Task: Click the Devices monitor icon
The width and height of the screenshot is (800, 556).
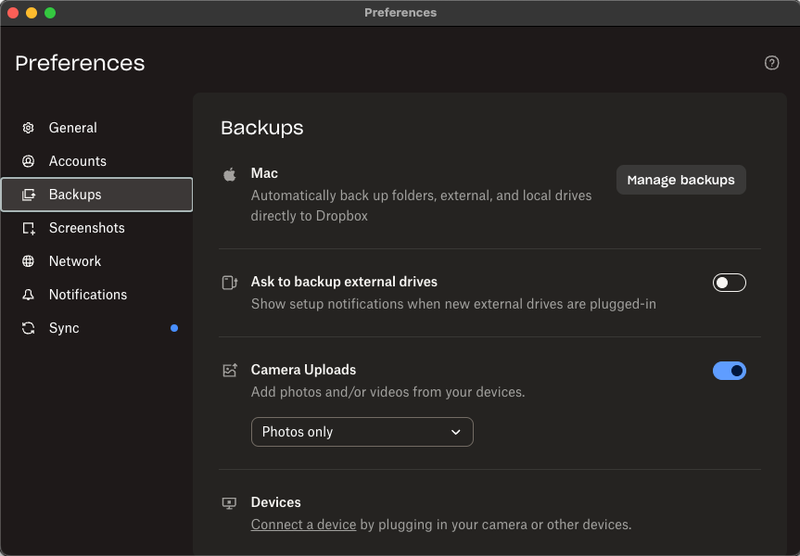Action: [229, 503]
